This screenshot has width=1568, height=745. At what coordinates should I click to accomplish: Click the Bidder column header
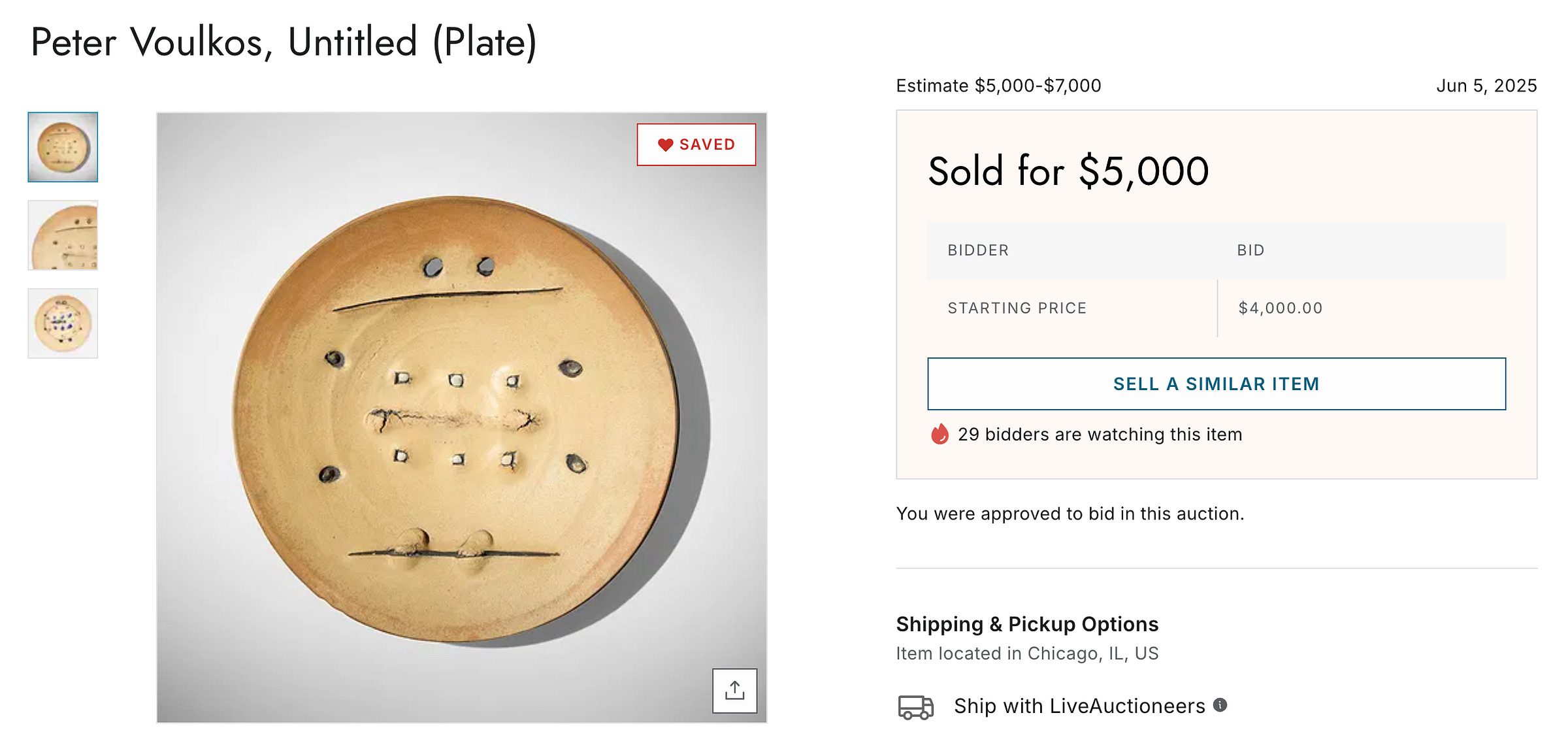(x=978, y=250)
